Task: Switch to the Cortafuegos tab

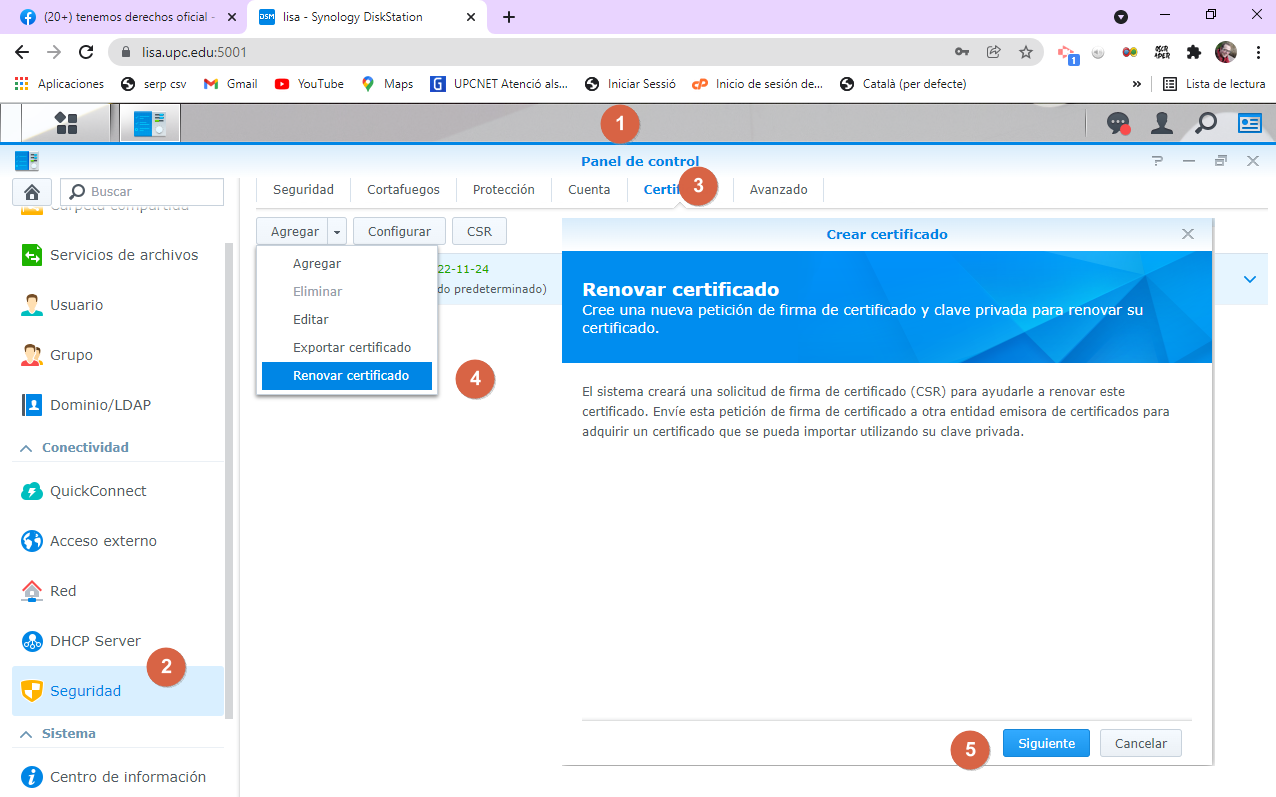Action: [403, 190]
